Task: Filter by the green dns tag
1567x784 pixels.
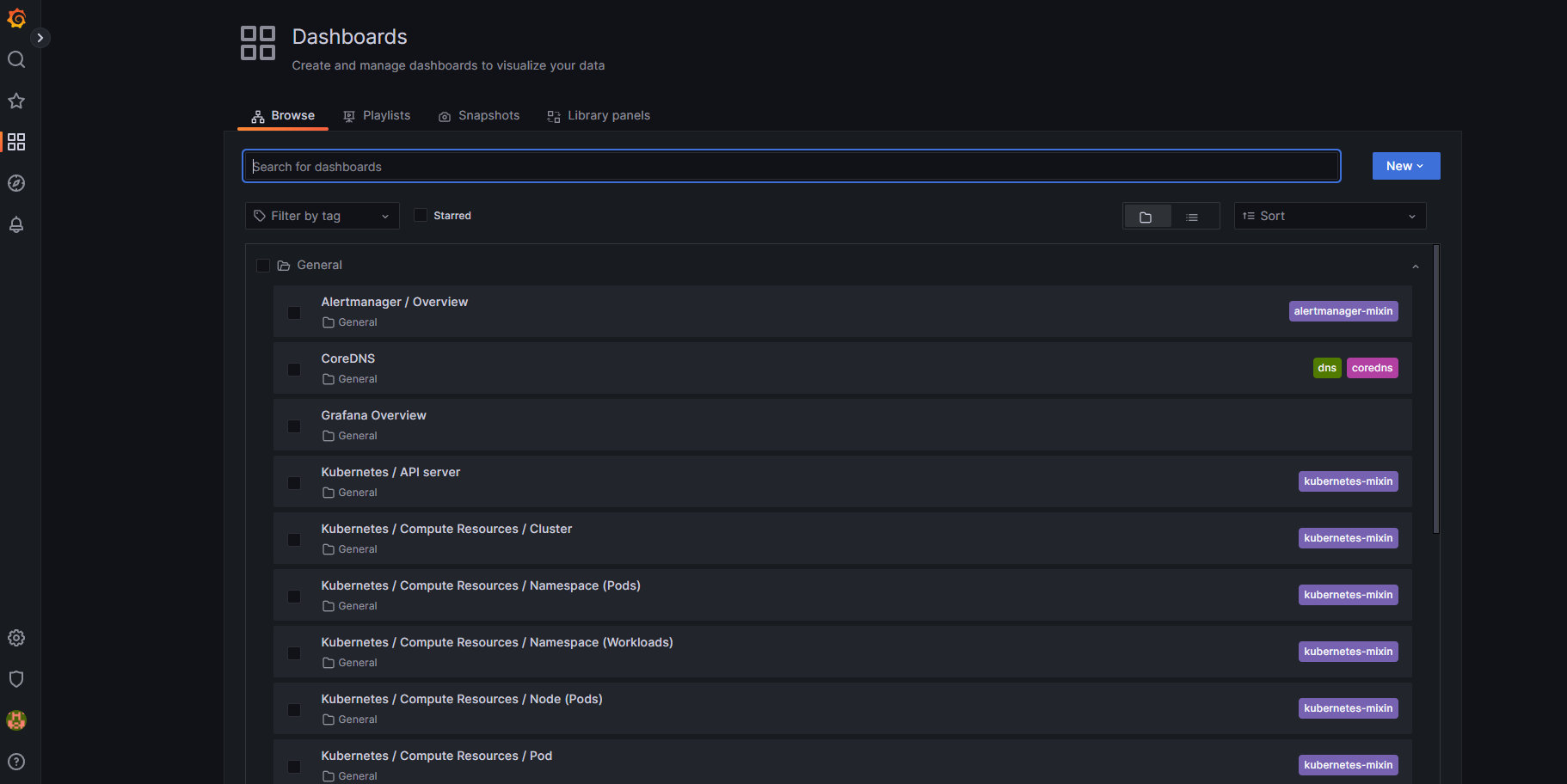Action: [x=1327, y=368]
